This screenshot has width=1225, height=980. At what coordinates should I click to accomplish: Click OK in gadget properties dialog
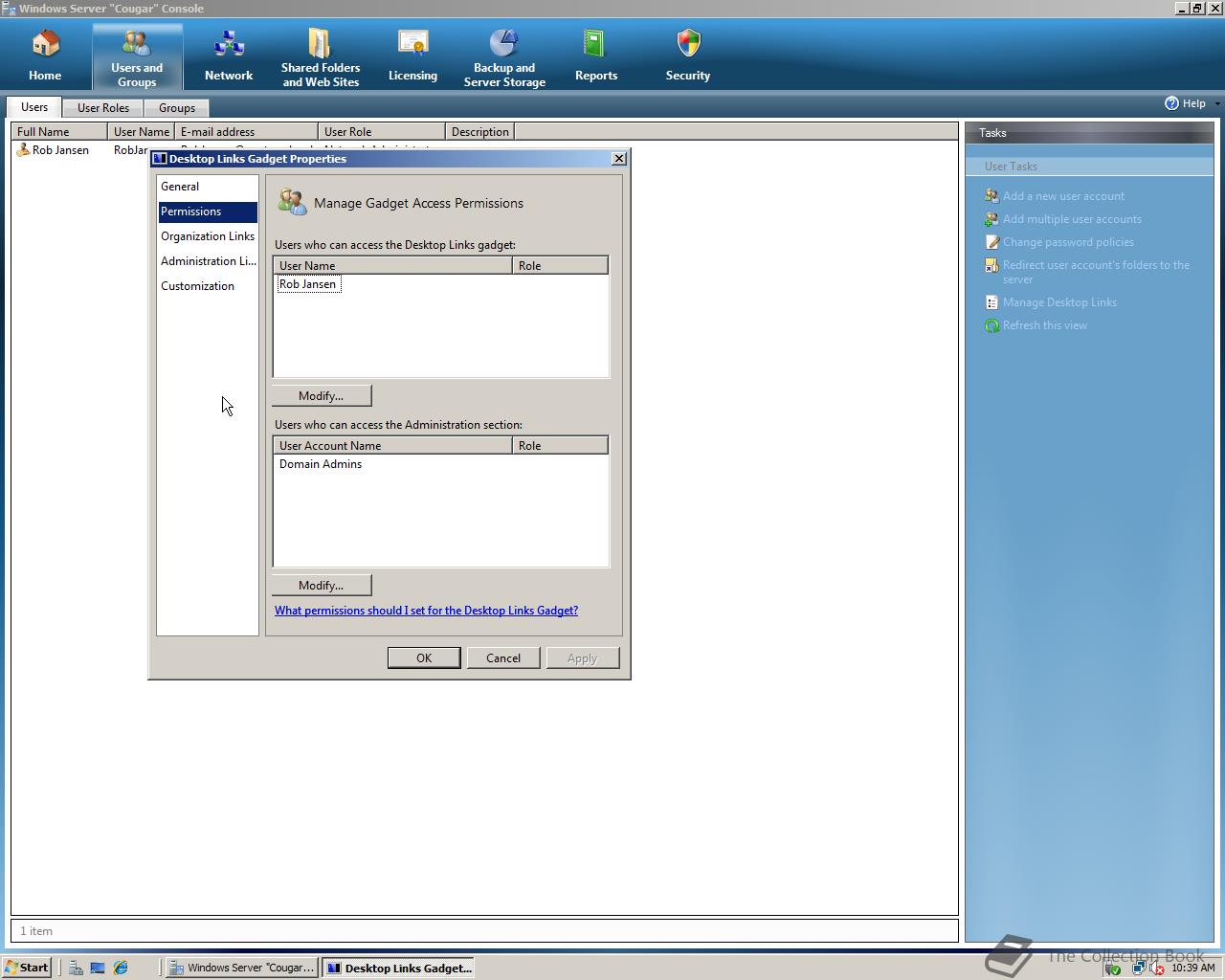pos(424,657)
